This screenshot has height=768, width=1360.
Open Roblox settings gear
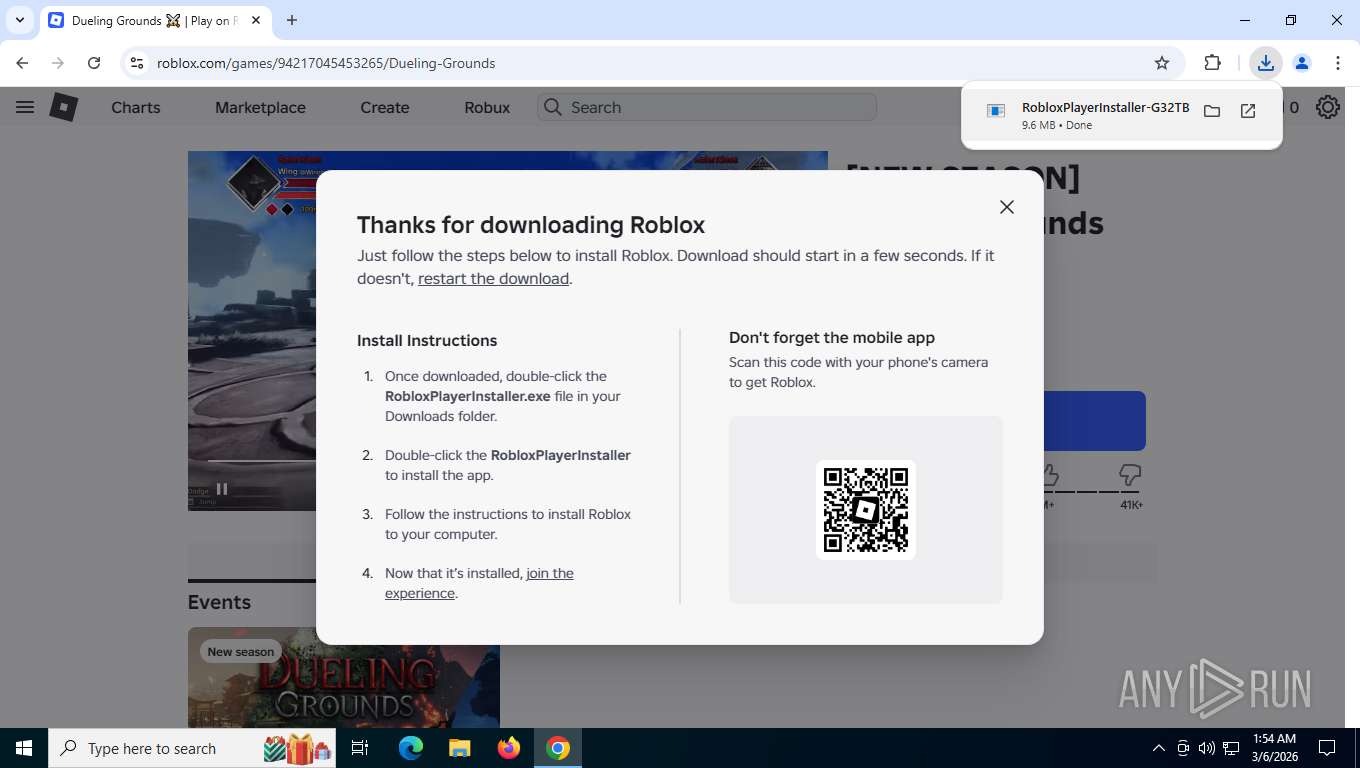pyautogui.click(x=1328, y=107)
